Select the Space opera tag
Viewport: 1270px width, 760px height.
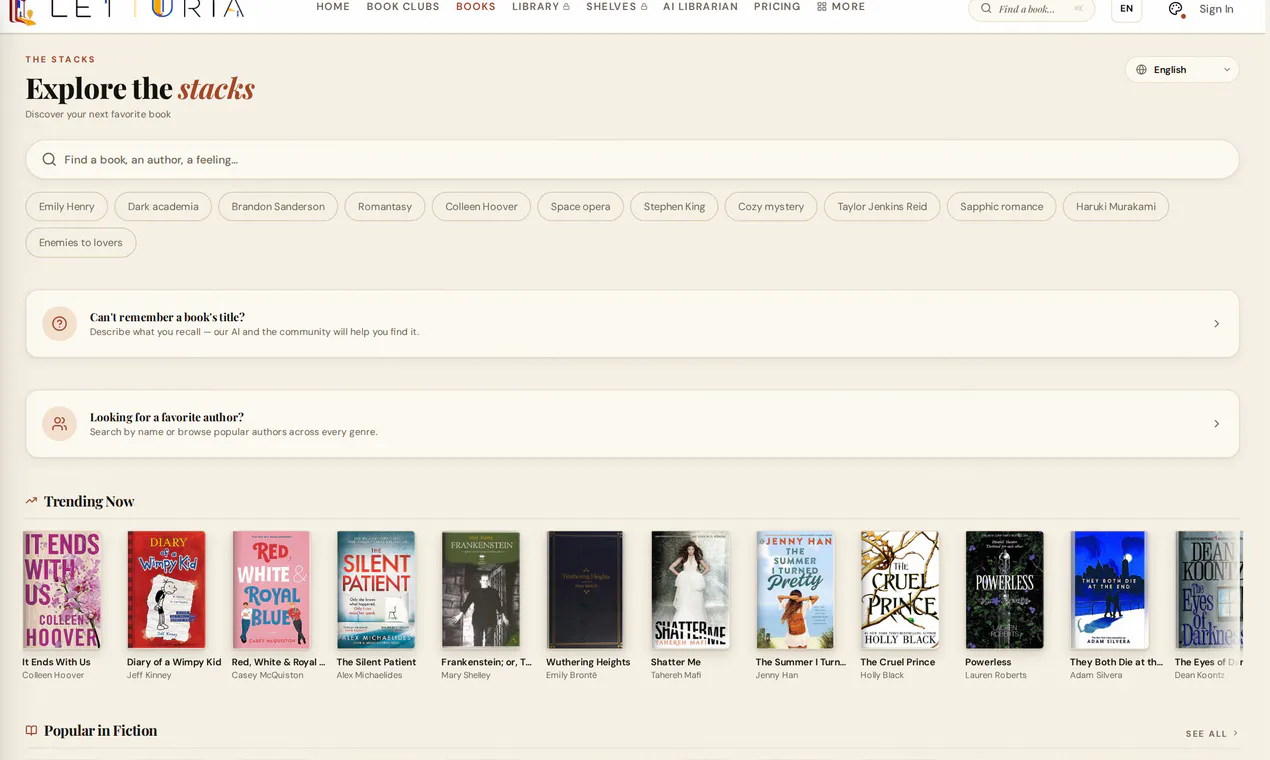(580, 207)
